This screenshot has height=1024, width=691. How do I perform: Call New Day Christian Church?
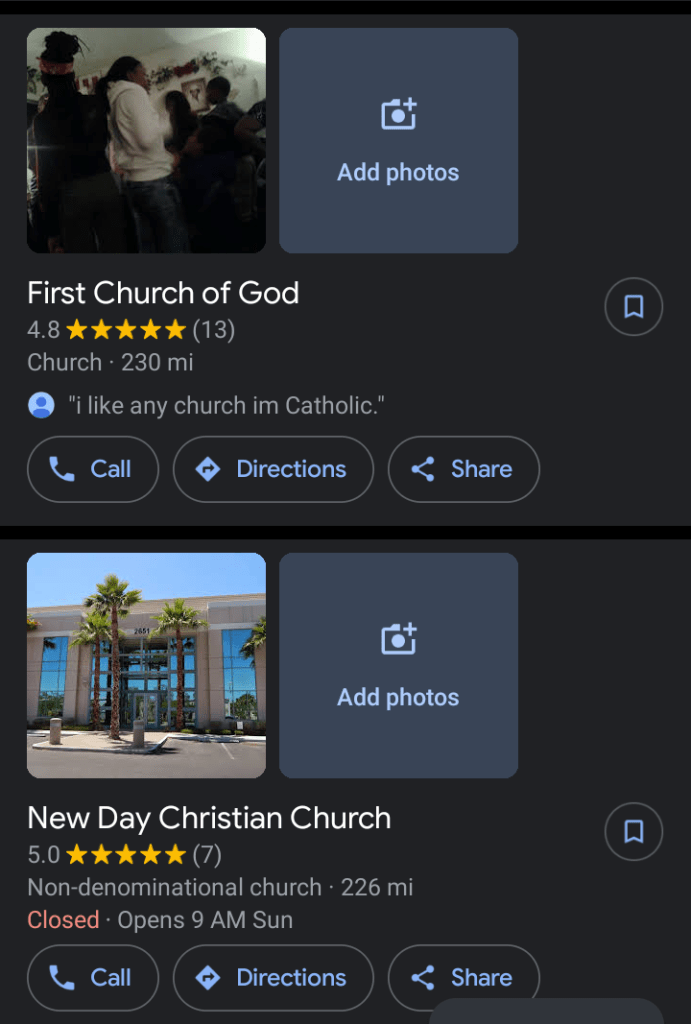coord(92,977)
